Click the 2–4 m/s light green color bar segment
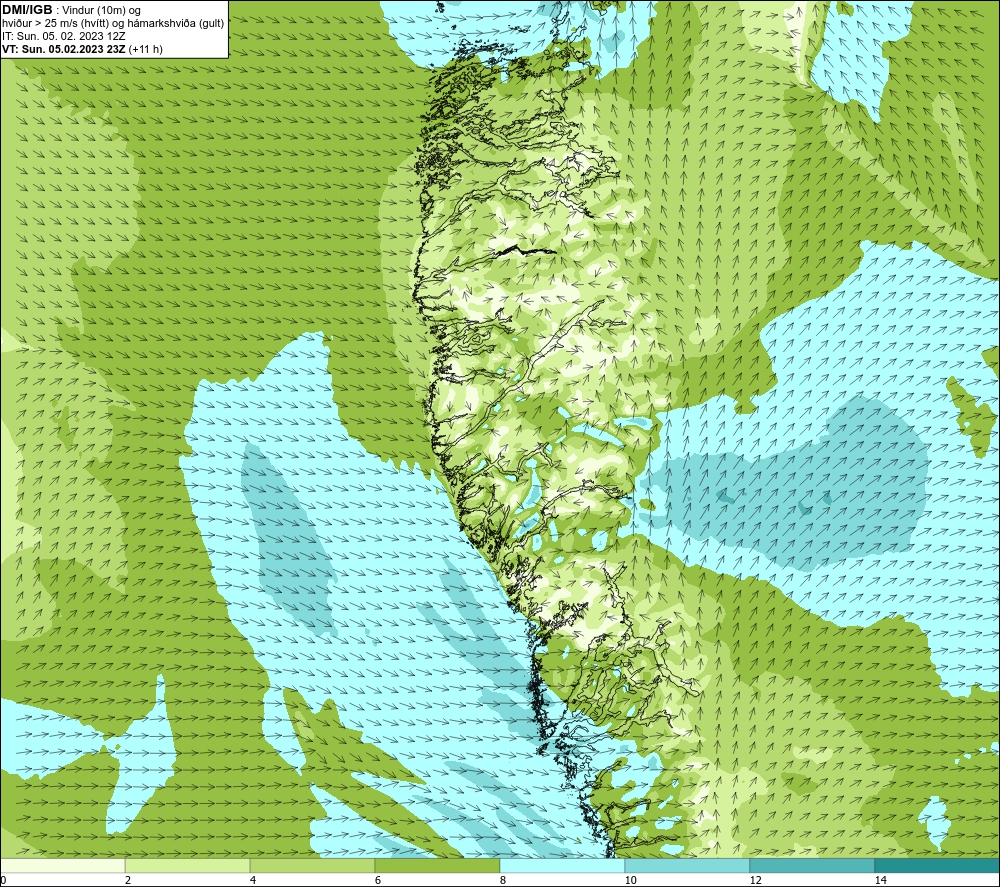Viewport: 1000px width, 887px height. (x=188, y=865)
